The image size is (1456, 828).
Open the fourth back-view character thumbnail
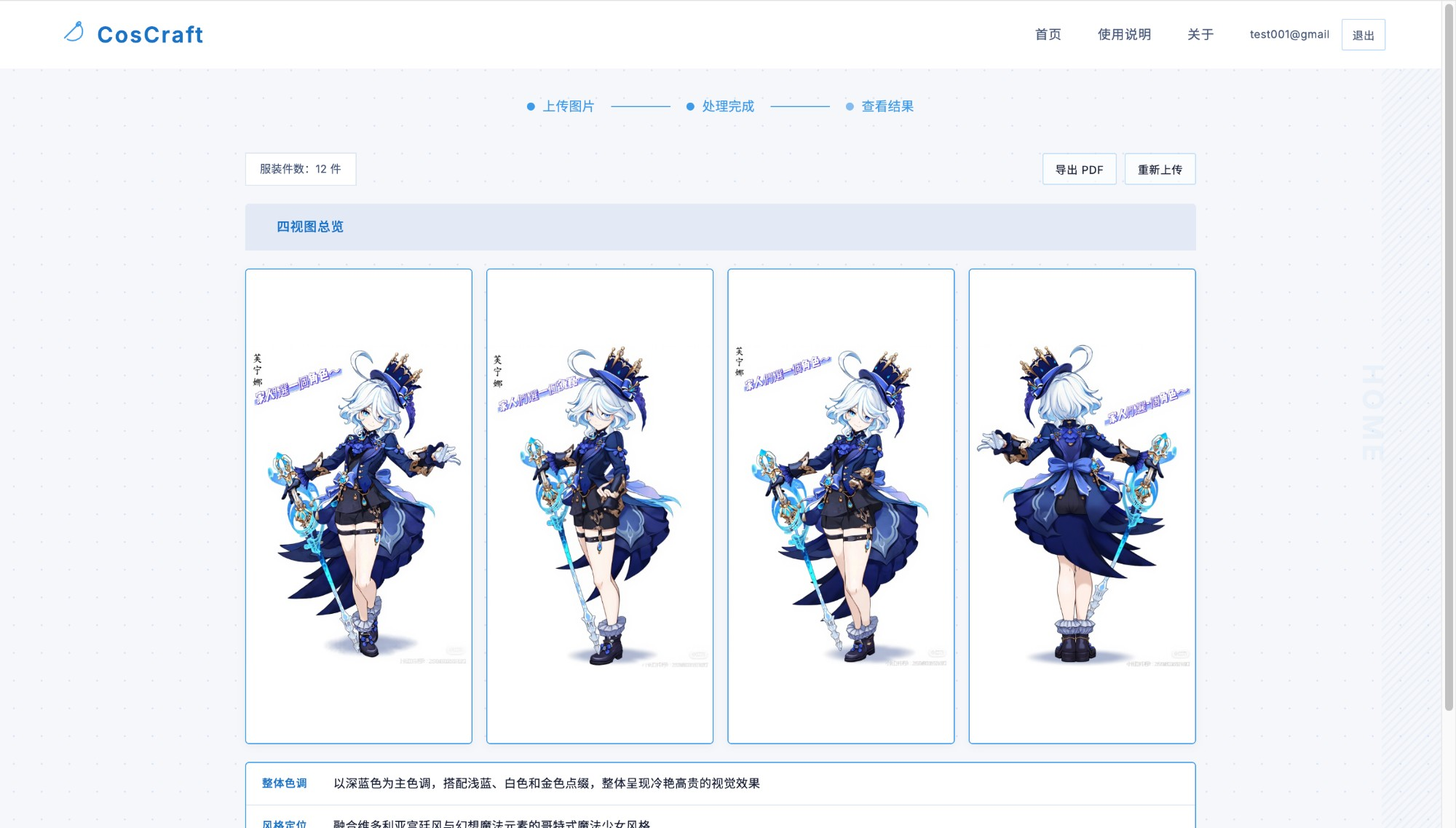1082,506
